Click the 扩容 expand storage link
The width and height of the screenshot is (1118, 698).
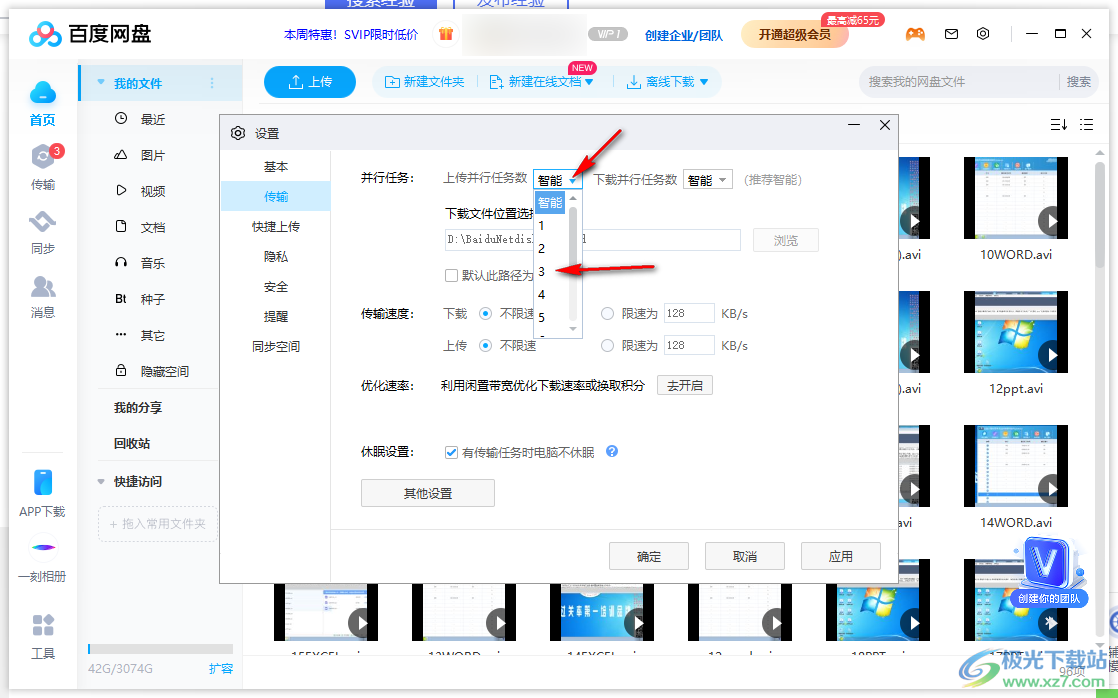[x=221, y=669]
